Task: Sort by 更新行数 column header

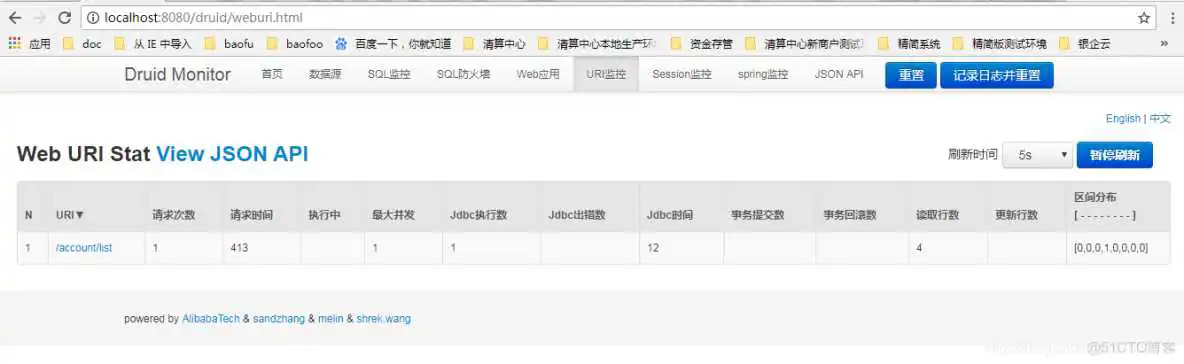Action: (1016, 215)
